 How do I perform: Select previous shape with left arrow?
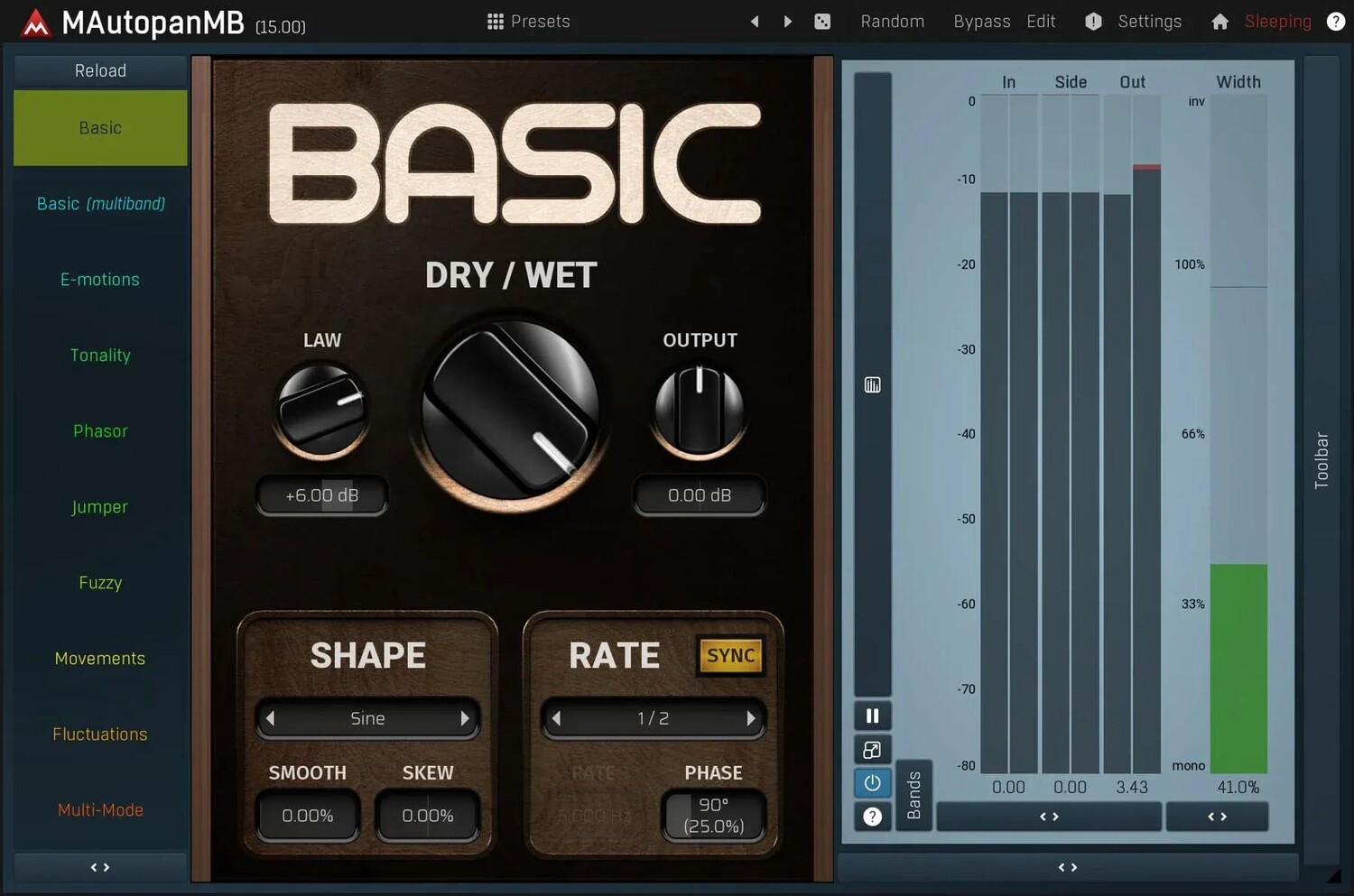click(x=270, y=718)
